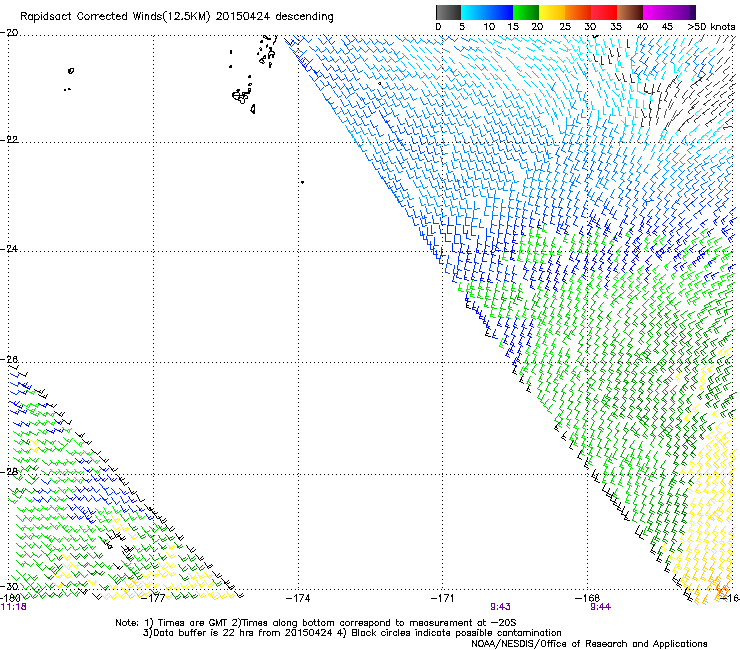This screenshot has width=740, height=650.
Task: Click the magenta 40-45 knots color swatch
Action: [656, 12]
